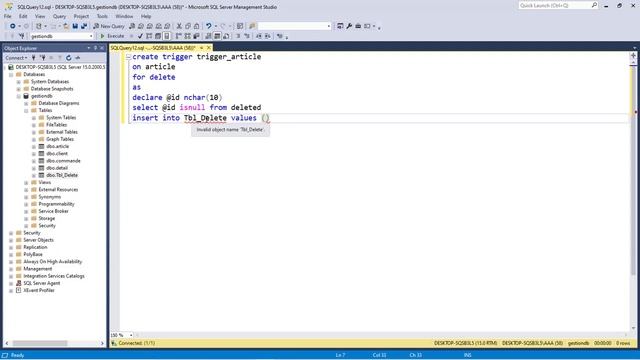640x360 pixels.
Task: Uncomment the selected lines icon
Action: pyautogui.click(x=247, y=36)
